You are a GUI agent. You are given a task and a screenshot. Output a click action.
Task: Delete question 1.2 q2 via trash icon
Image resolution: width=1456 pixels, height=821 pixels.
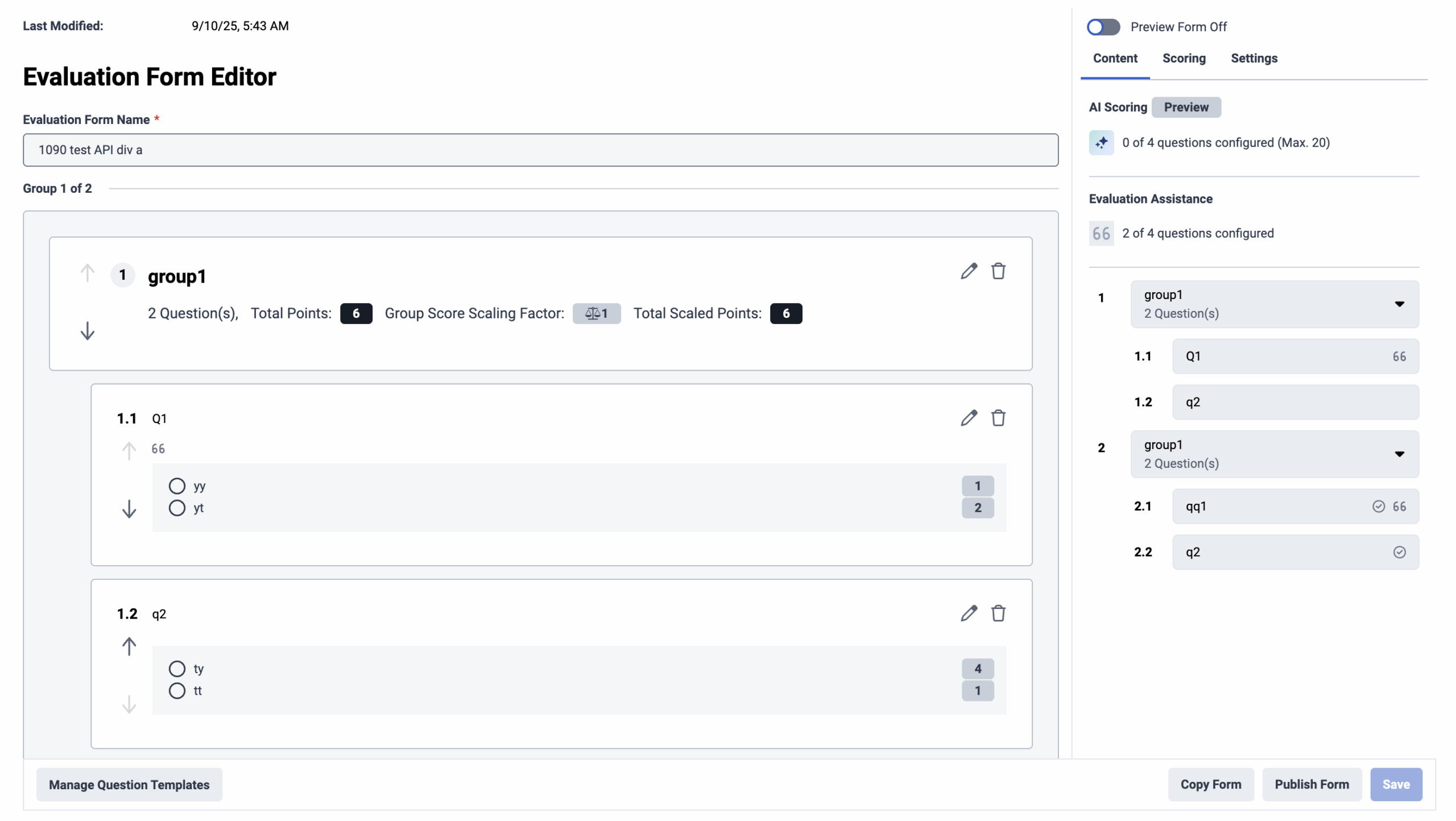[998, 613]
